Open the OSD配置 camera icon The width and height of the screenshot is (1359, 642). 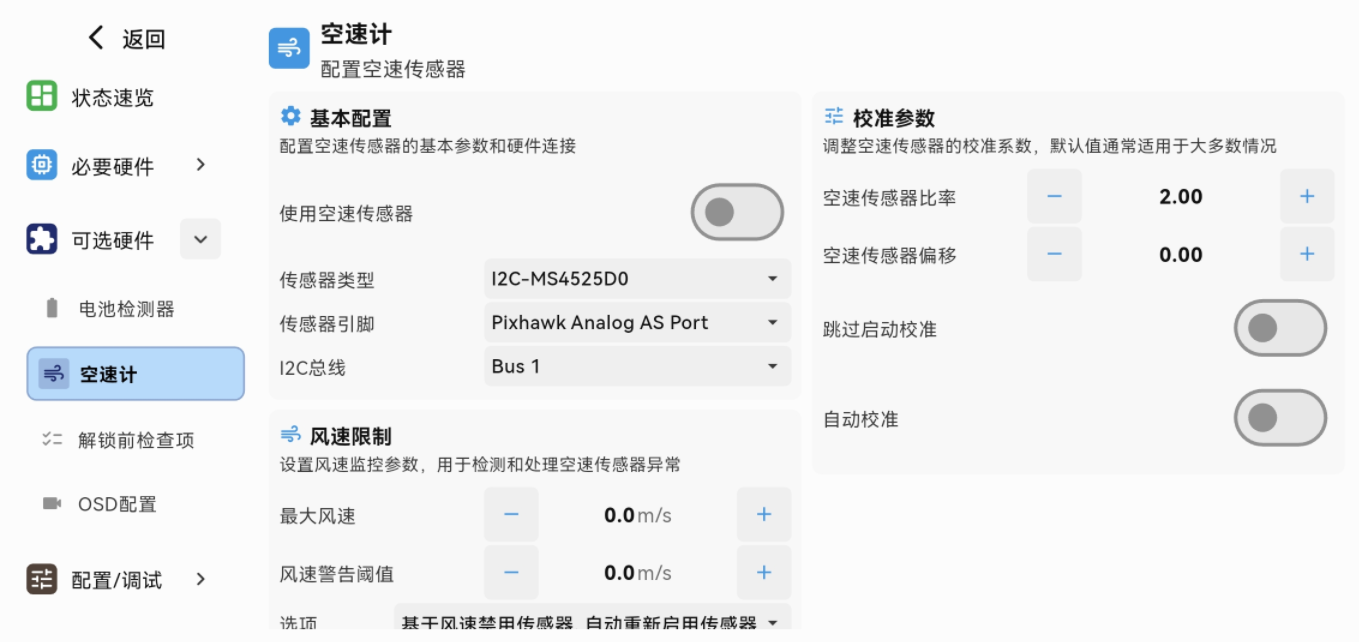coord(52,503)
